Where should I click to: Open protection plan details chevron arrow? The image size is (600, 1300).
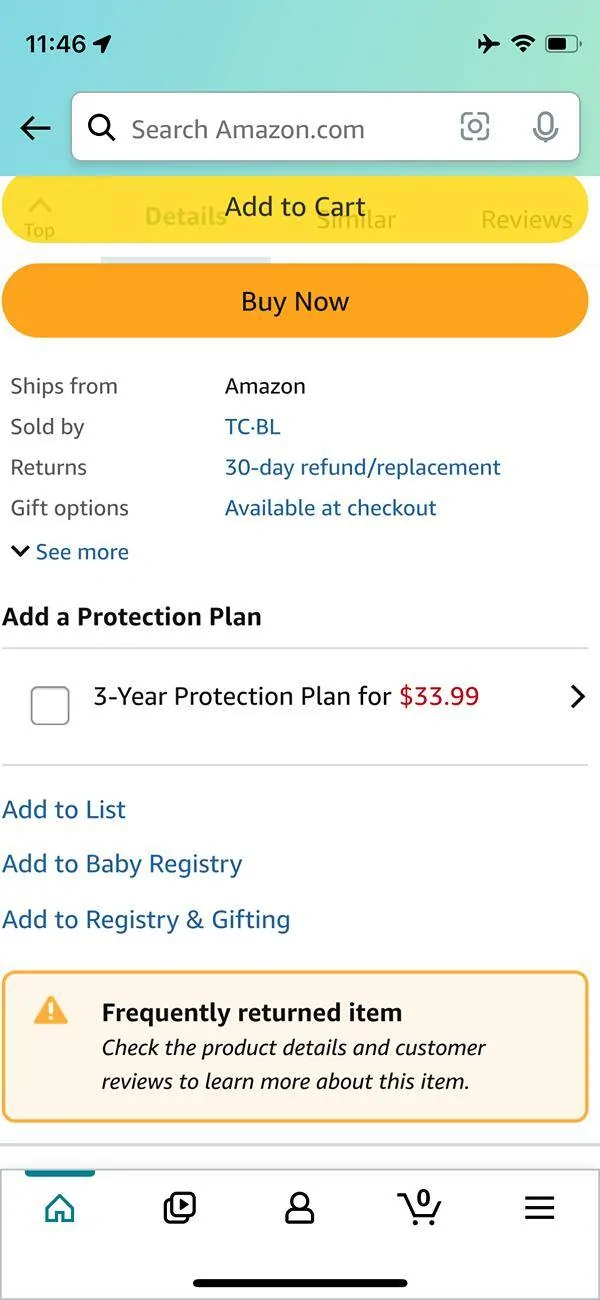click(x=577, y=697)
